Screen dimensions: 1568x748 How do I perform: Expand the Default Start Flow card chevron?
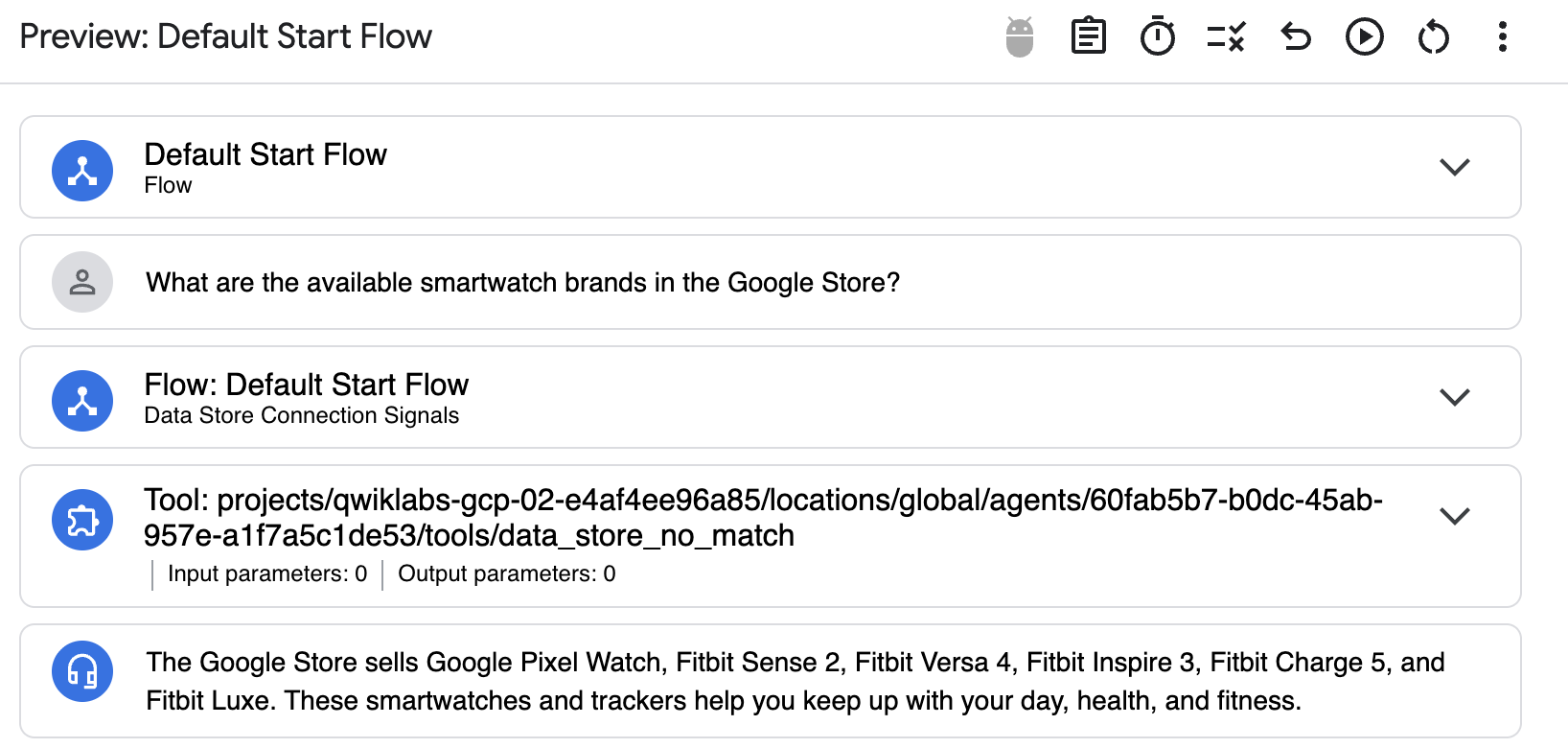pyautogui.click(x=1454, y=167)
